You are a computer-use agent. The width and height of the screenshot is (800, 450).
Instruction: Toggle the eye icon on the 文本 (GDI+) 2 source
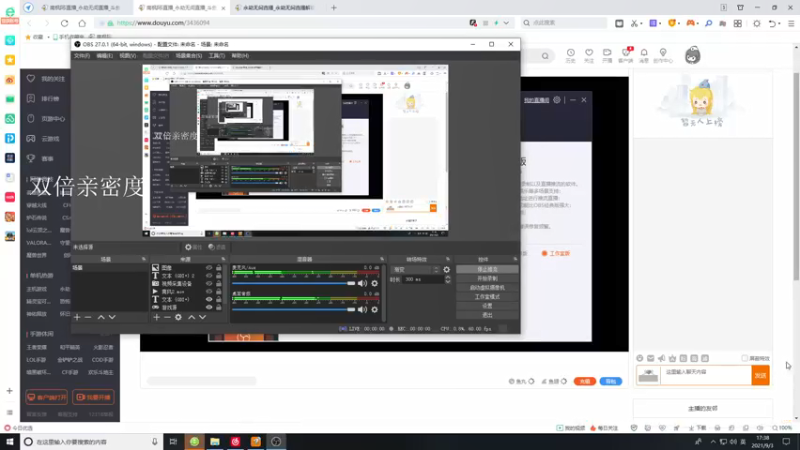pos(209,276)
